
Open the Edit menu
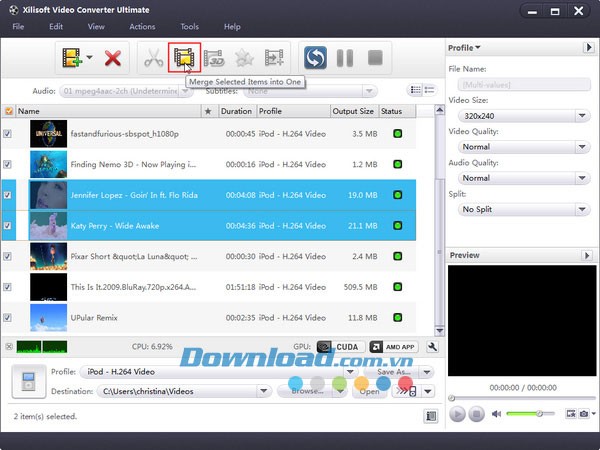click(x=56, y=27)
